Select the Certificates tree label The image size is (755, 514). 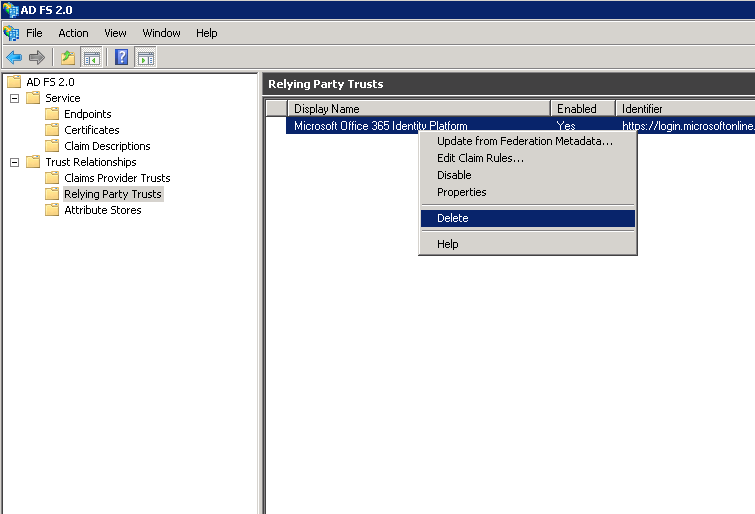91,130
